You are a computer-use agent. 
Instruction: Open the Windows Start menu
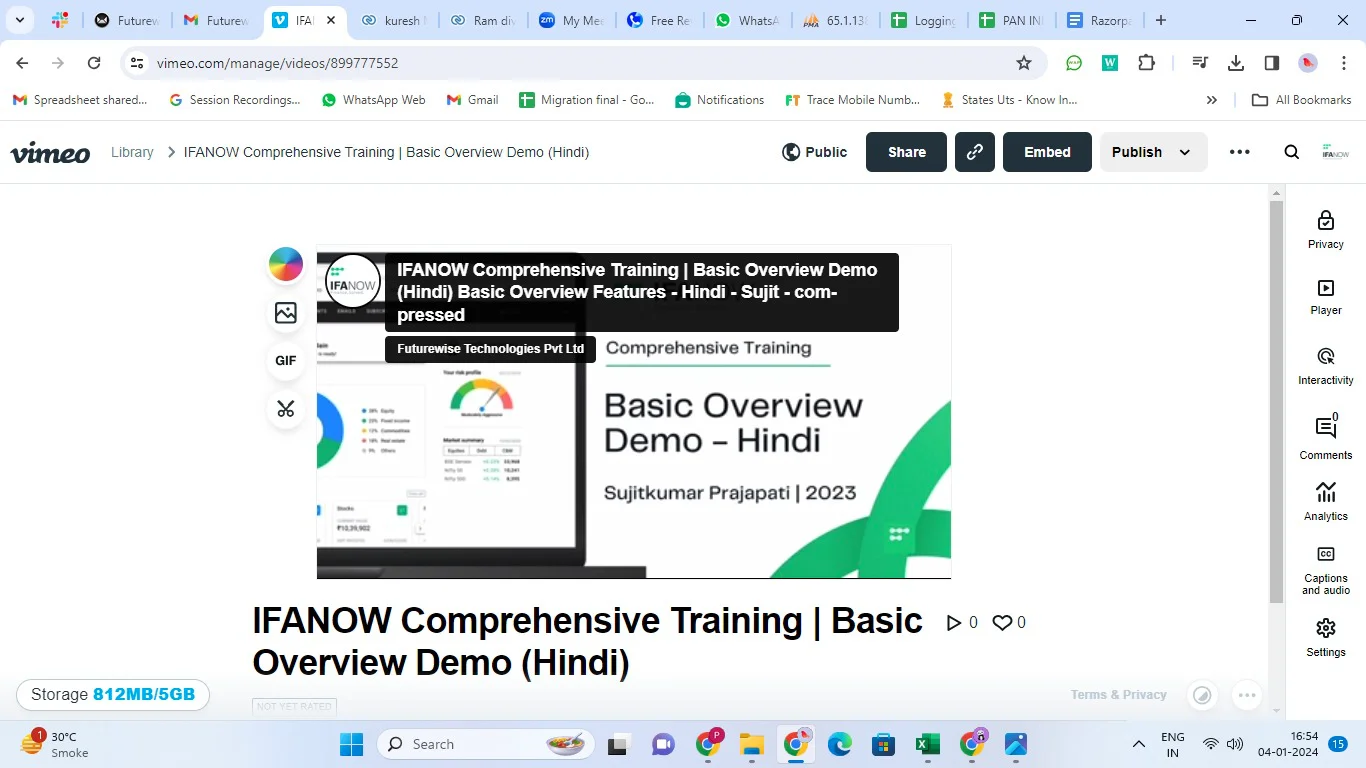click(x=351, y=744)
